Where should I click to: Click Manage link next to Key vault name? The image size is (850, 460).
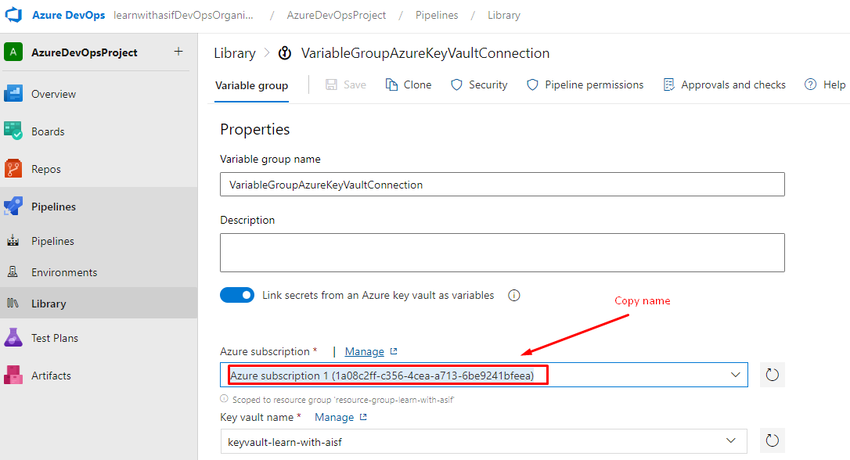click(334, 417)
